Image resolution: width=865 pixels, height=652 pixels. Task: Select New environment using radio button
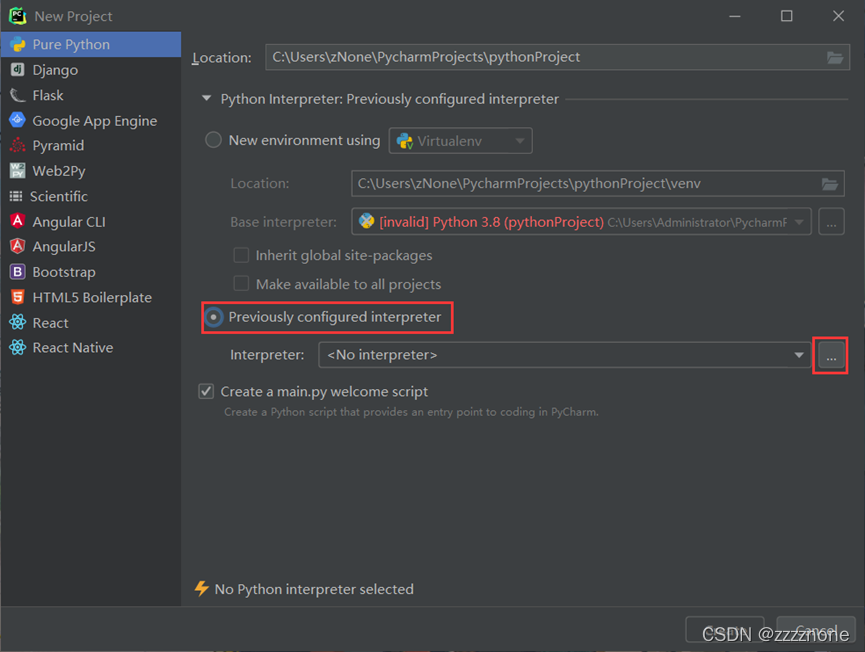tap(213, 140)
